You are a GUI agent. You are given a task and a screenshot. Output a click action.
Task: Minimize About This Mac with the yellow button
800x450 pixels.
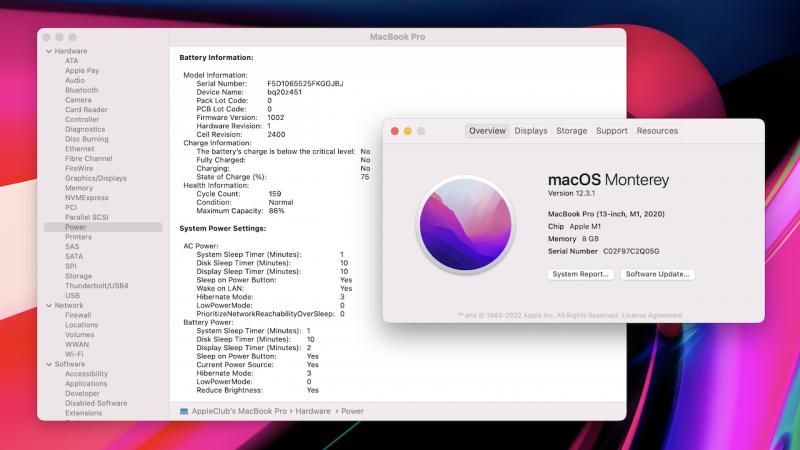408,131
